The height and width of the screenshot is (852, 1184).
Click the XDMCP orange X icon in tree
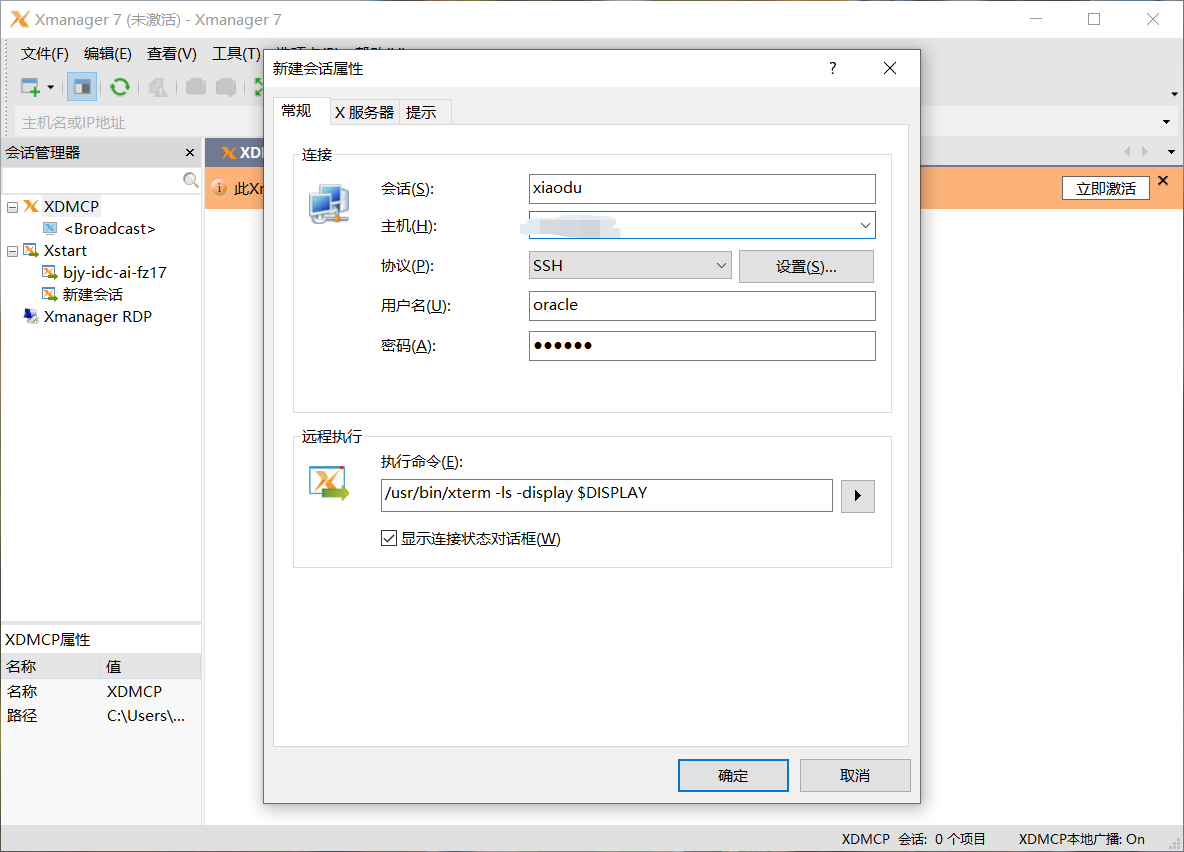pyautogui.click(x=31, y=206)
